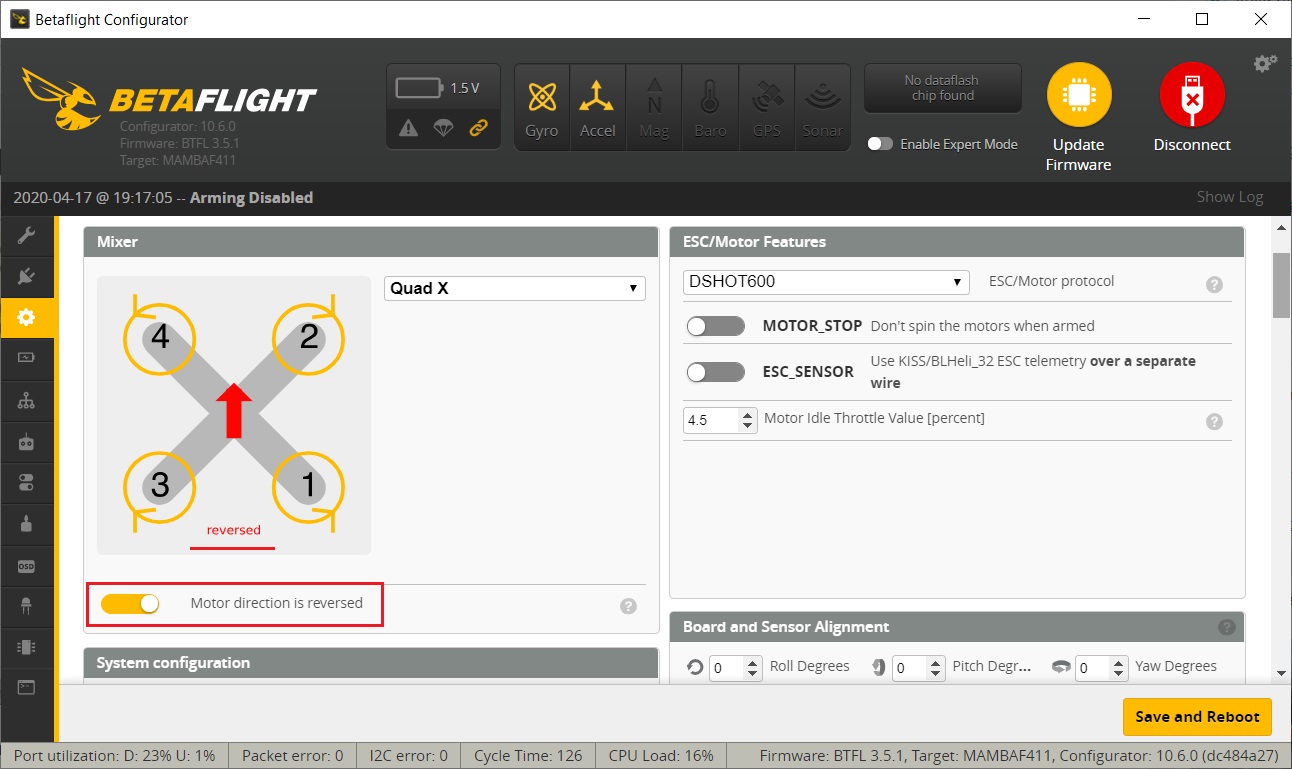Image resolution: width=1292 pixels, height=769 pixels.
Task: Click the yellow link status icon
Action: [x=478, y=128]
